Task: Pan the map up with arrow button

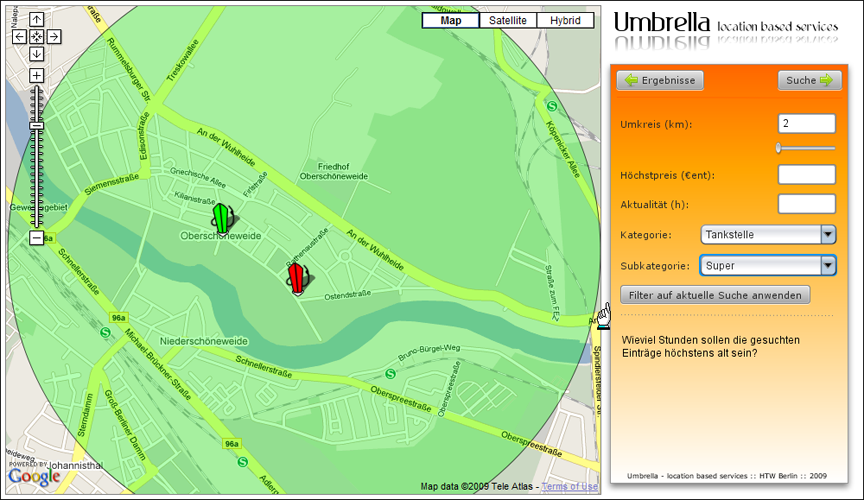Action: (x=36, y=20)
